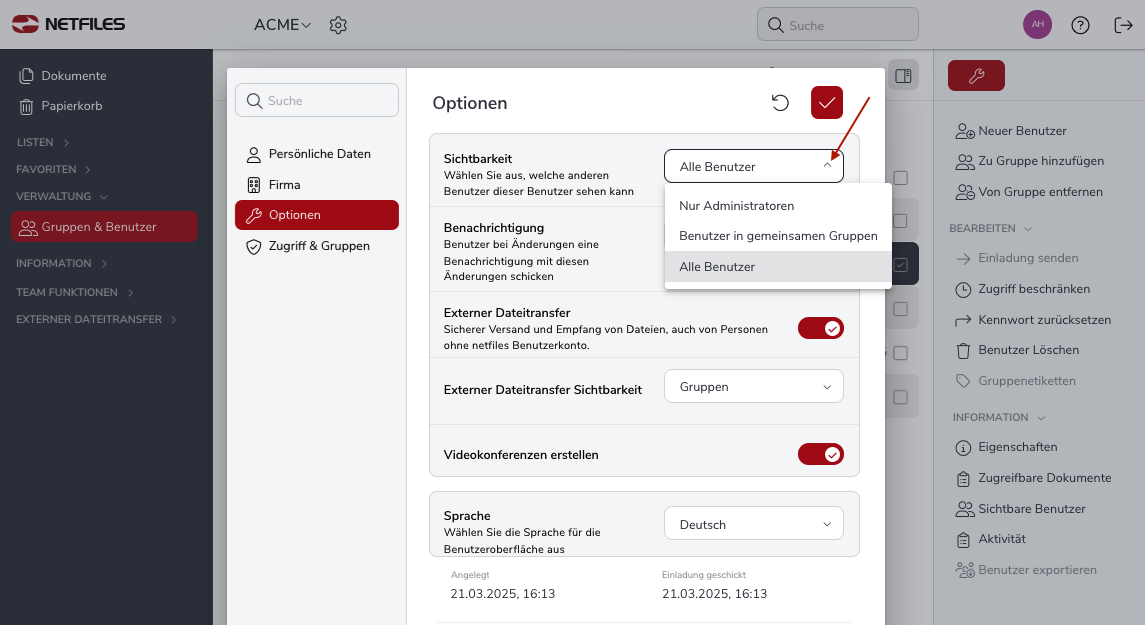Open the Persönliche Daten tab
1145x625 pixels.
(317, 154)
